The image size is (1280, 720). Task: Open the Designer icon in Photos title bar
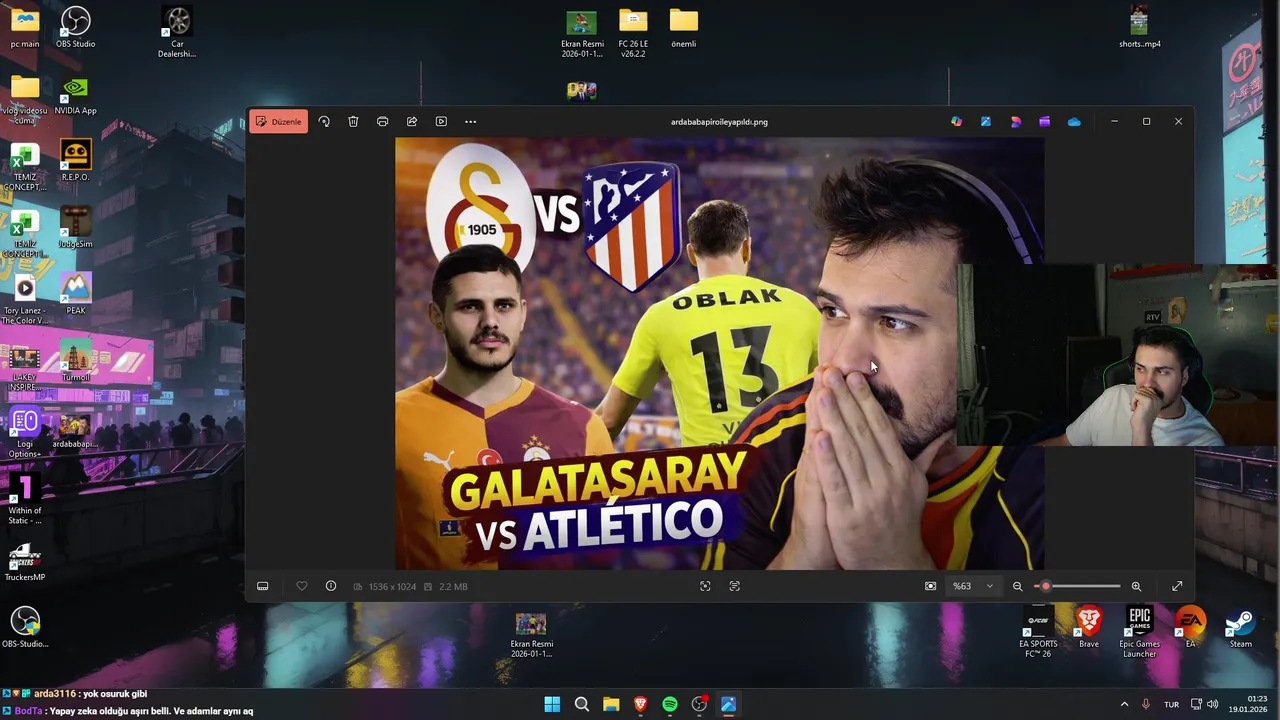pyautogui.click(x=1016, y=122)
